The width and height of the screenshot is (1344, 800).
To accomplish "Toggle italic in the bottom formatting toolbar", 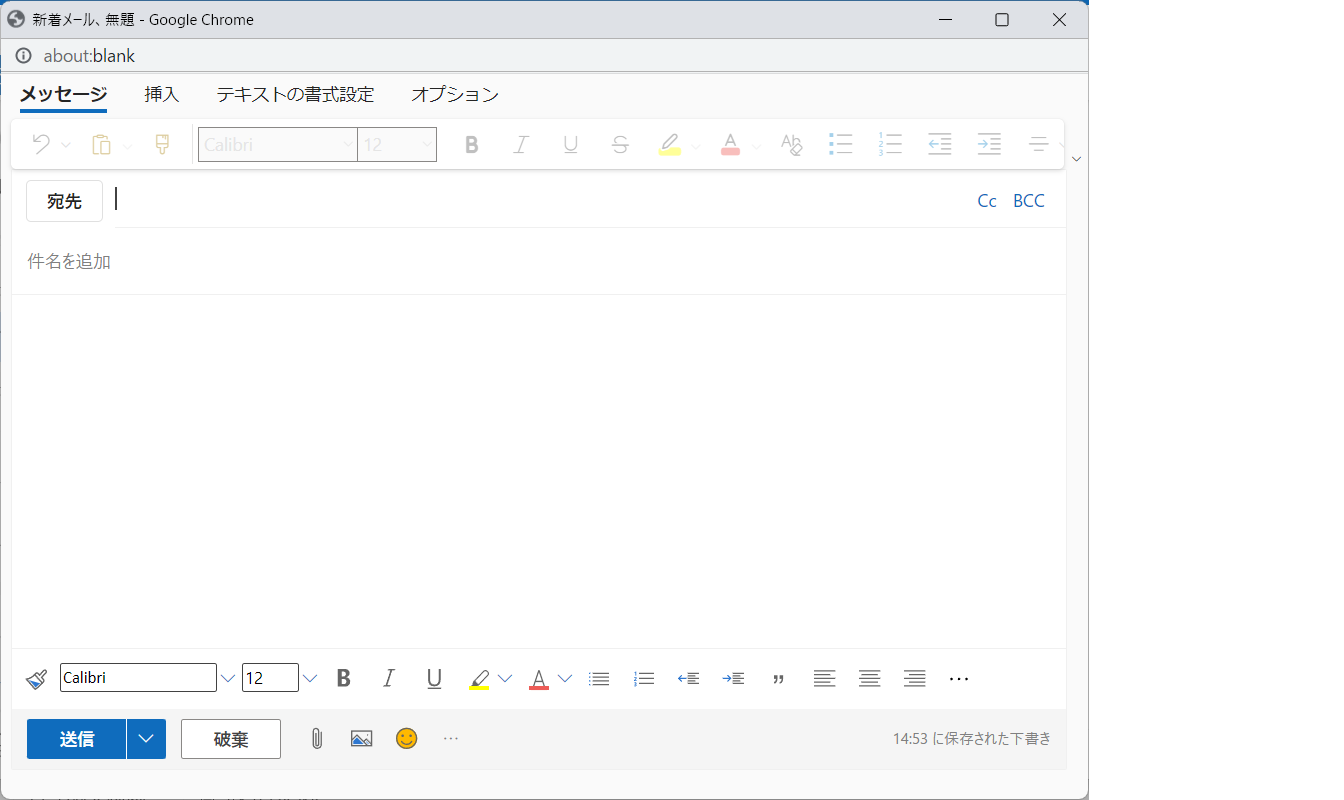I will (x=389, y=679).
